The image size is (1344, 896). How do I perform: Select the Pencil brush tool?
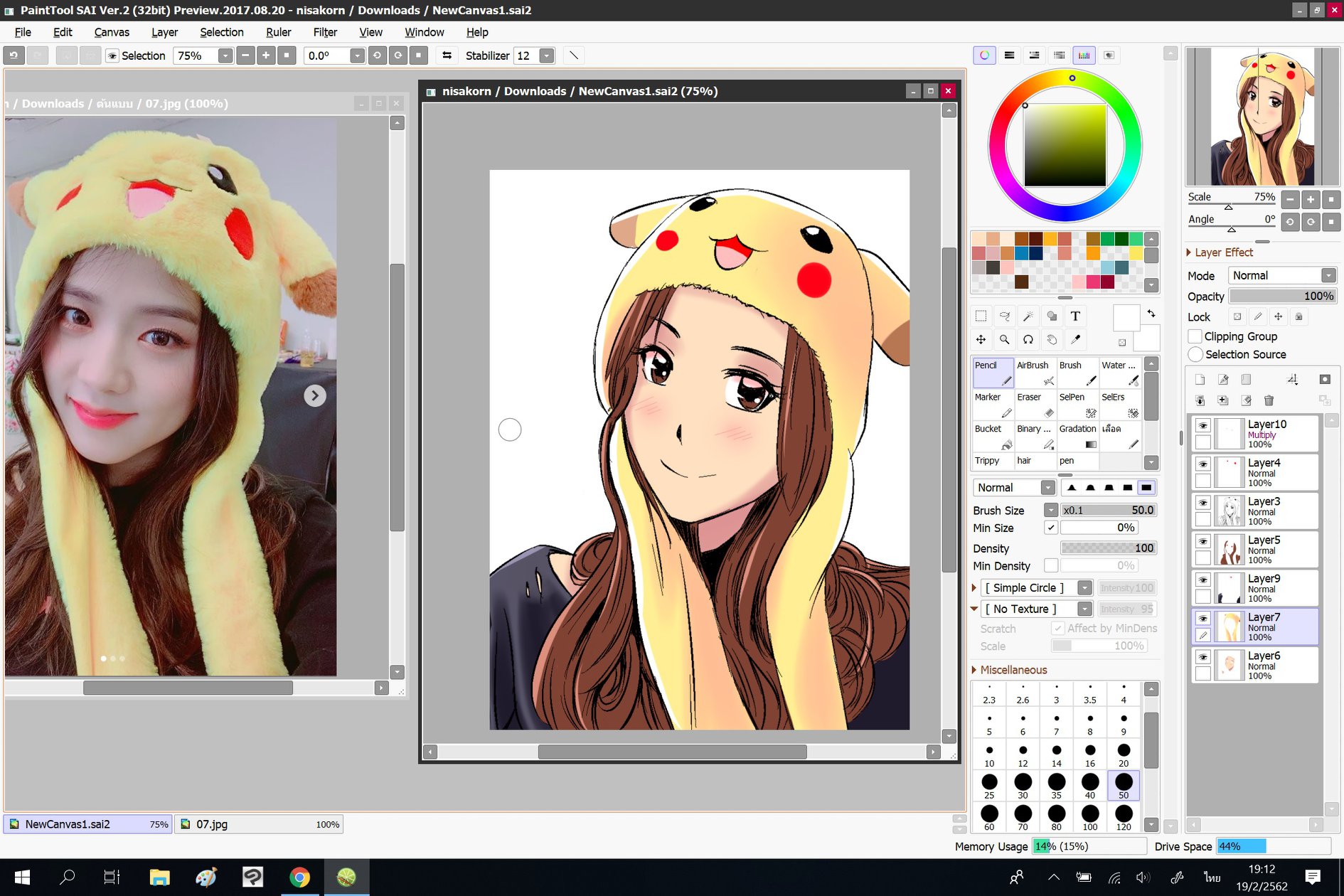(x=993, y=373)
